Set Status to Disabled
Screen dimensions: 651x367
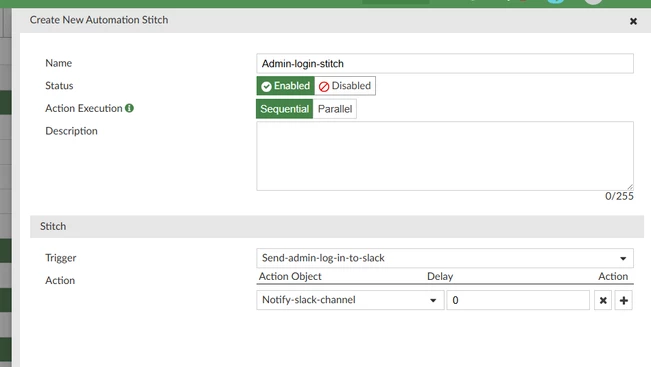pyautogui.click(x=345, y=86)
